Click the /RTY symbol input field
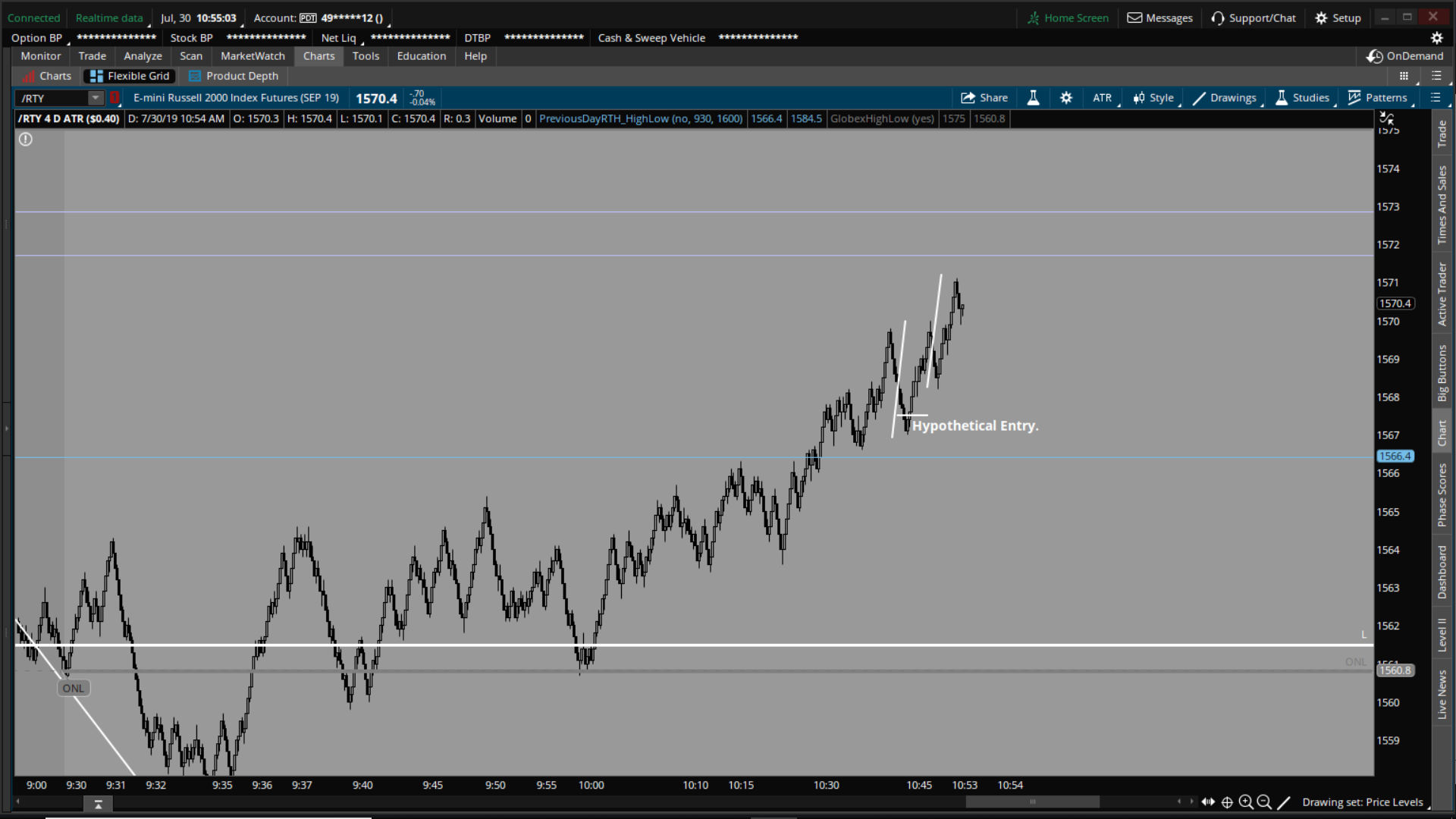The image size is (1456, 819). pyautogui.click(x=52, y=98)
